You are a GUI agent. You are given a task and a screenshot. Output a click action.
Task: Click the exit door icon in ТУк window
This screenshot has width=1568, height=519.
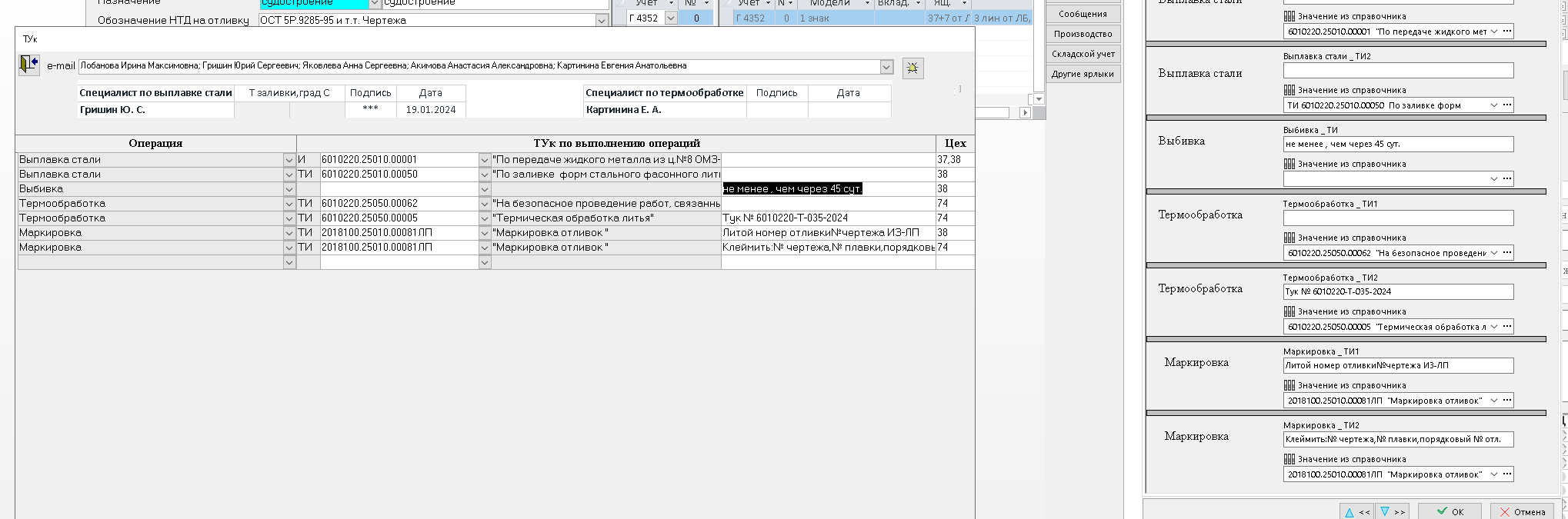tap(28, 65)
